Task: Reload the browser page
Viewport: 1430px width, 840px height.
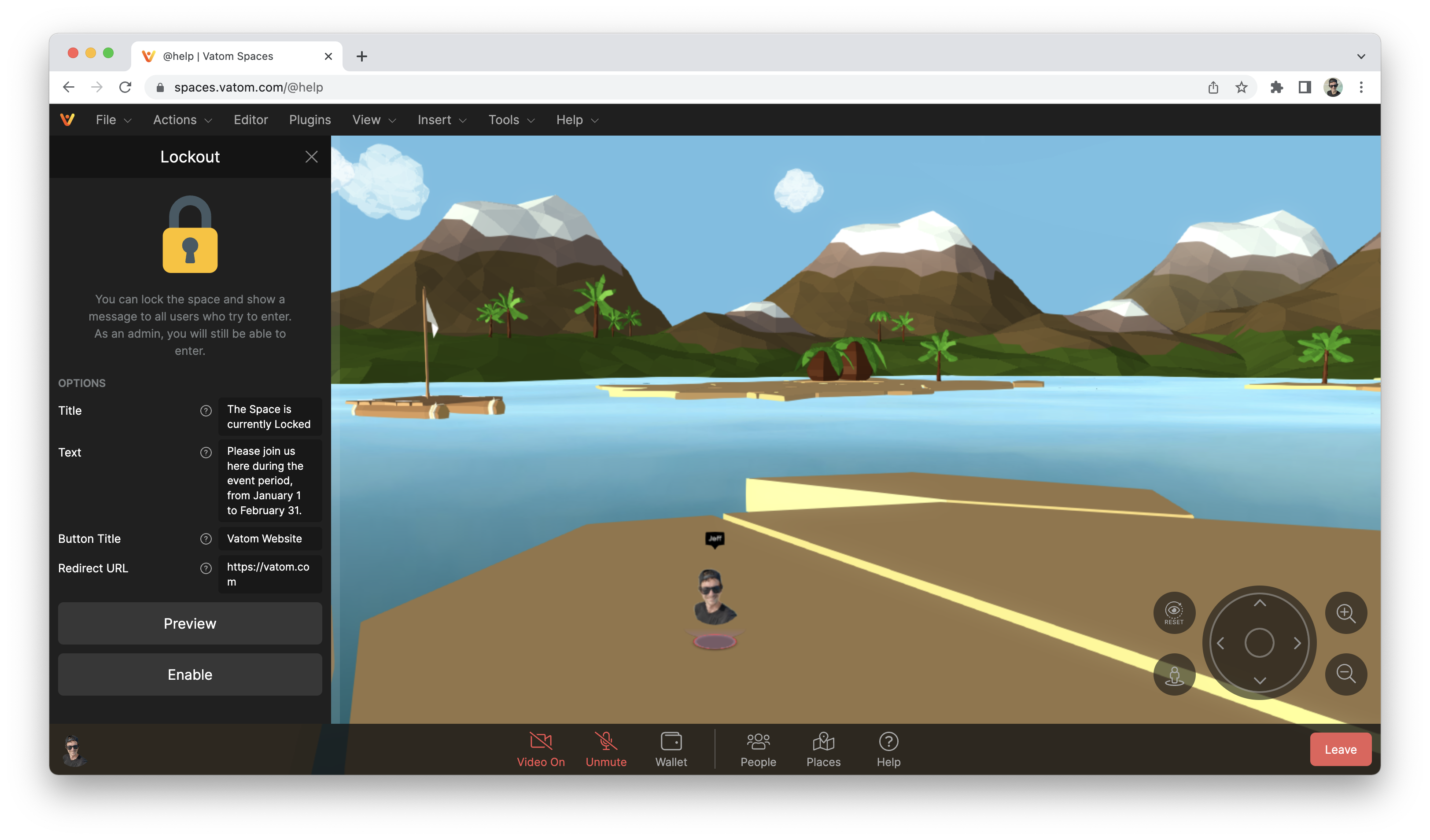Action: pyautogui.click(x=125, y=87)
